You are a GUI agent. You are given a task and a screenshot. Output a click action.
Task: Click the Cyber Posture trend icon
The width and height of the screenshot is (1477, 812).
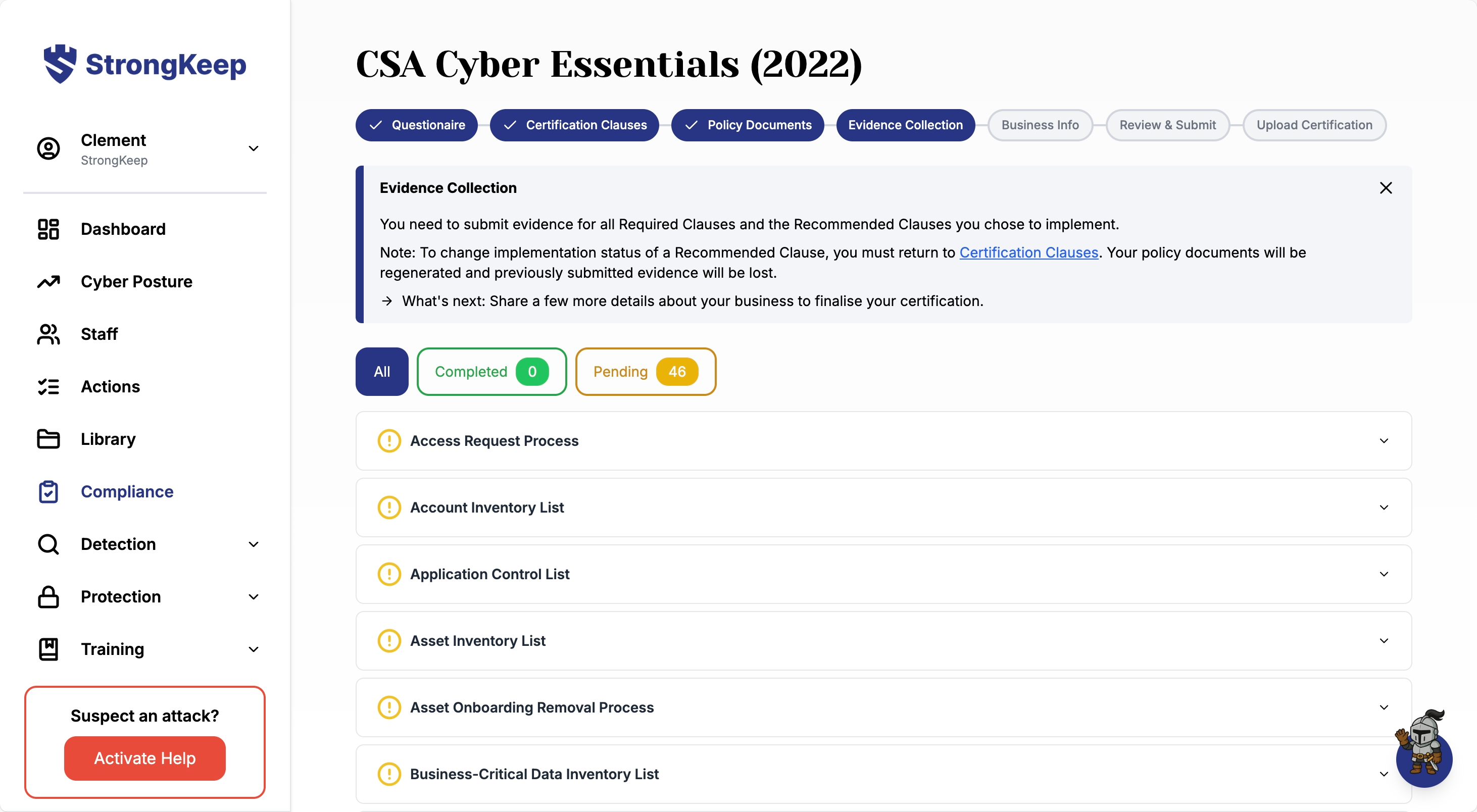point(48,282)
